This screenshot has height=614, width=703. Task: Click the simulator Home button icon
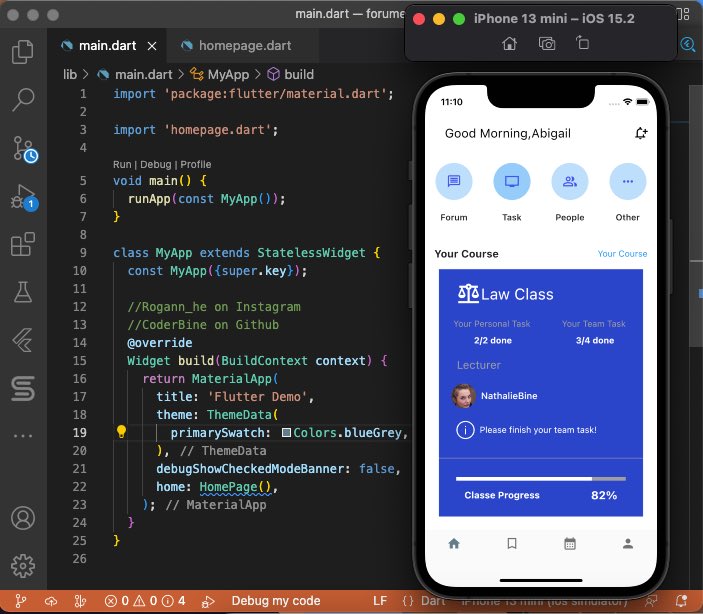click(x=509, y=44)
